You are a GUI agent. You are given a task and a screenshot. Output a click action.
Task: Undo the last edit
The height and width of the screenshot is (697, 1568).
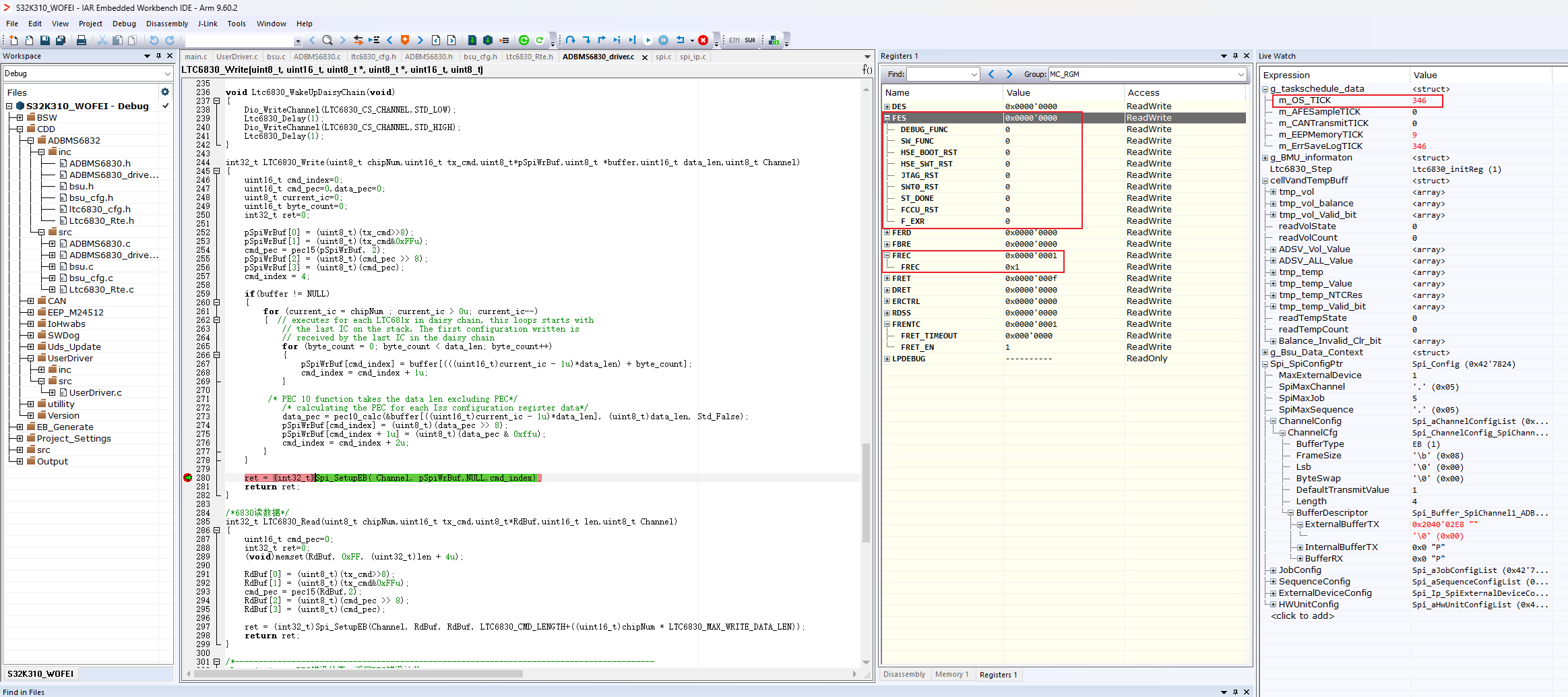point(154,40)
